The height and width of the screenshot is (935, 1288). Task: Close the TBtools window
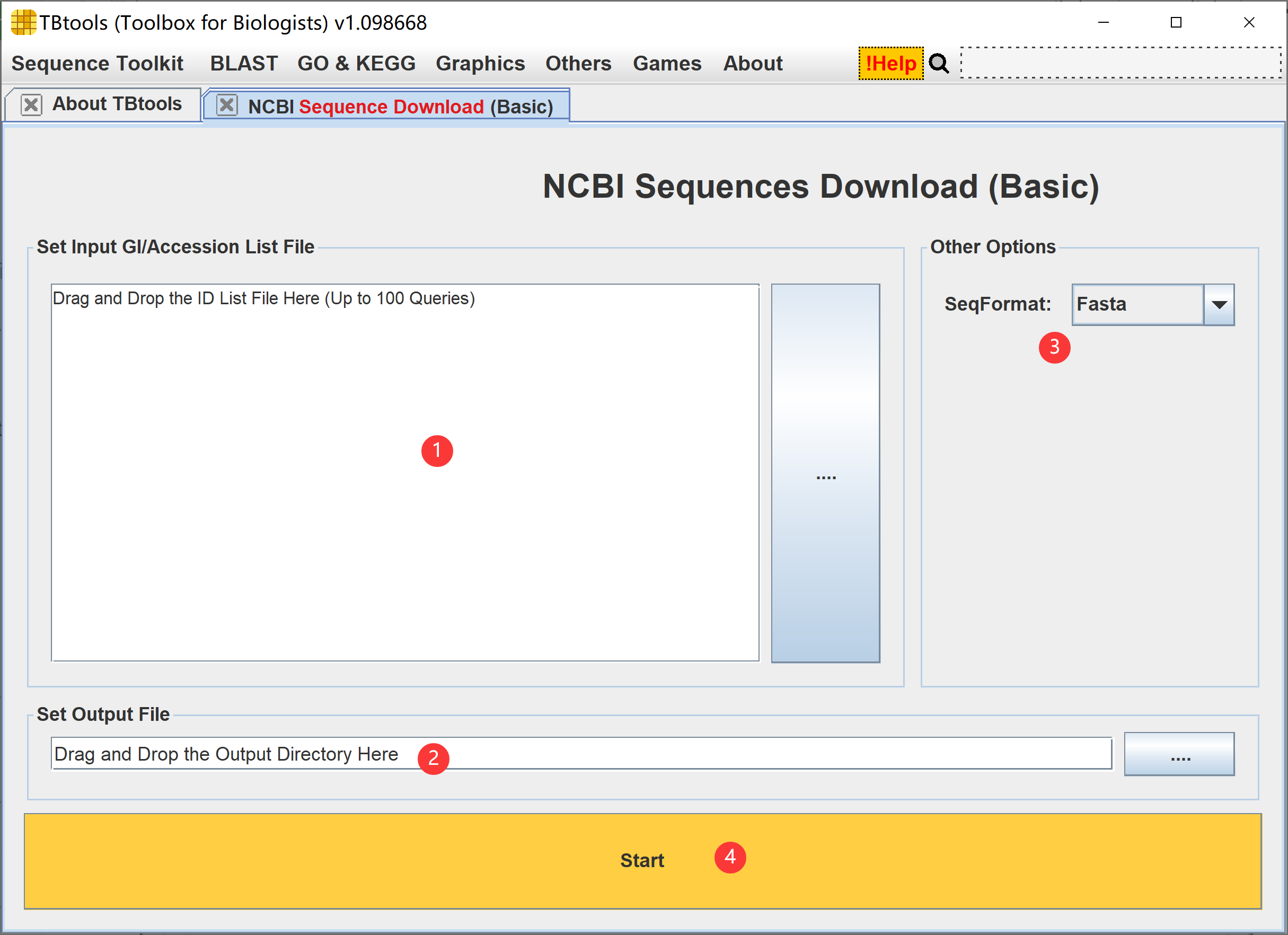click(1249, 22)
